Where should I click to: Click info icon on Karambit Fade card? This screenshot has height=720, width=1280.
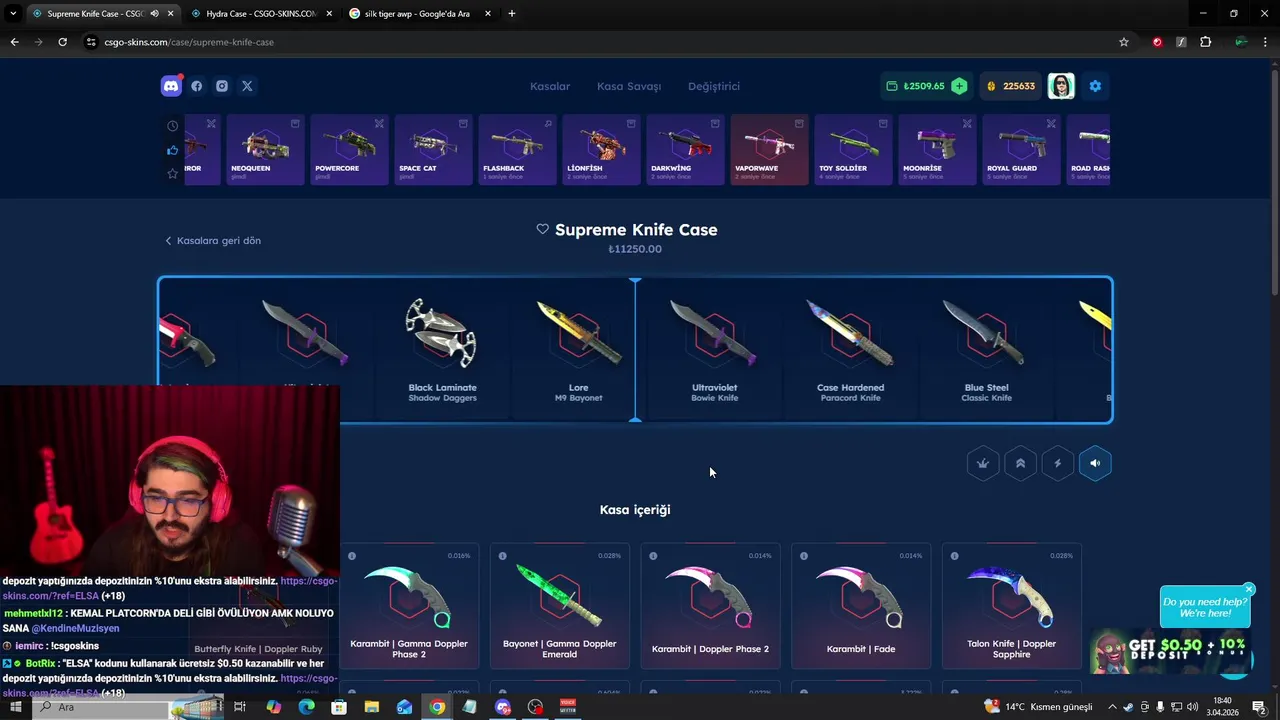804,556
